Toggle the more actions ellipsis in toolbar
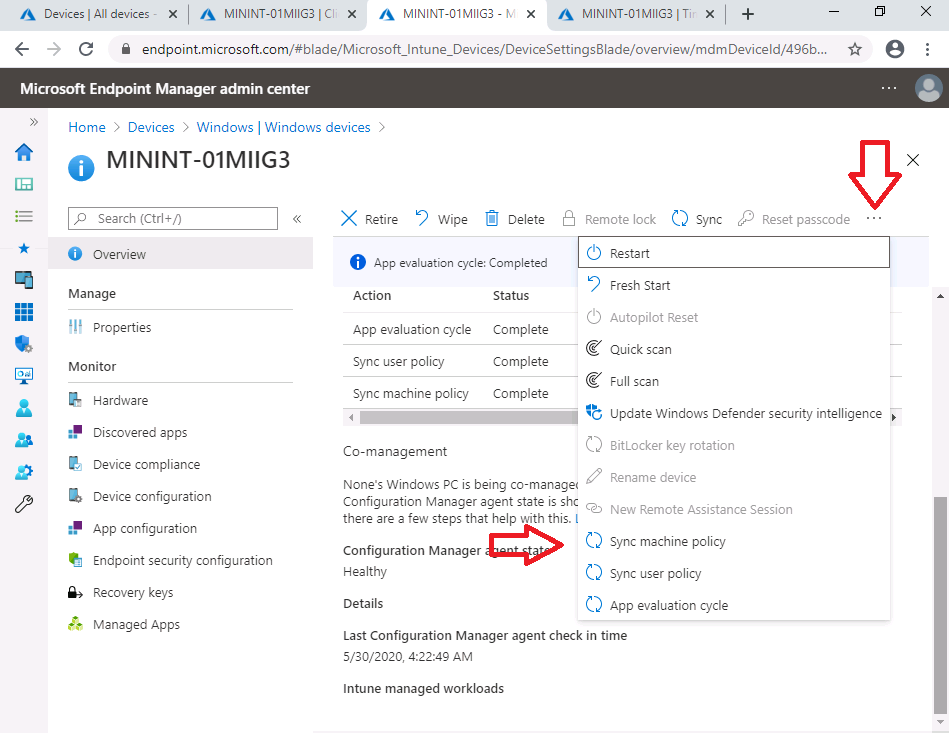 pos(874,219)
